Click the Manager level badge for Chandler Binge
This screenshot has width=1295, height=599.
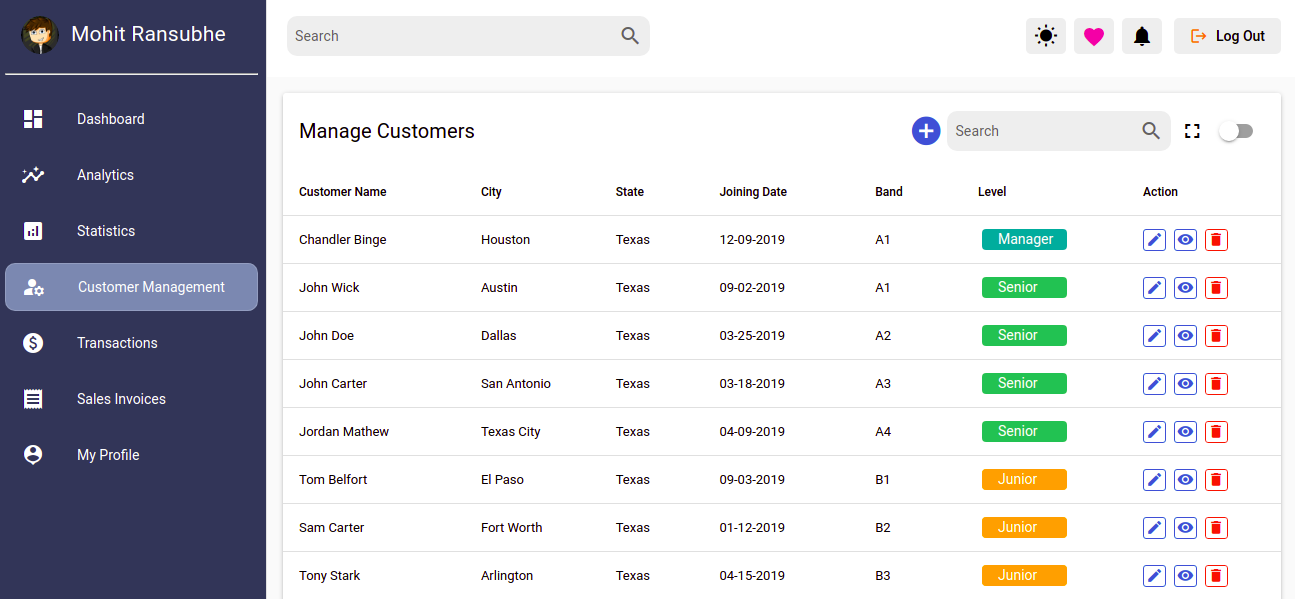coord(1024,240)
